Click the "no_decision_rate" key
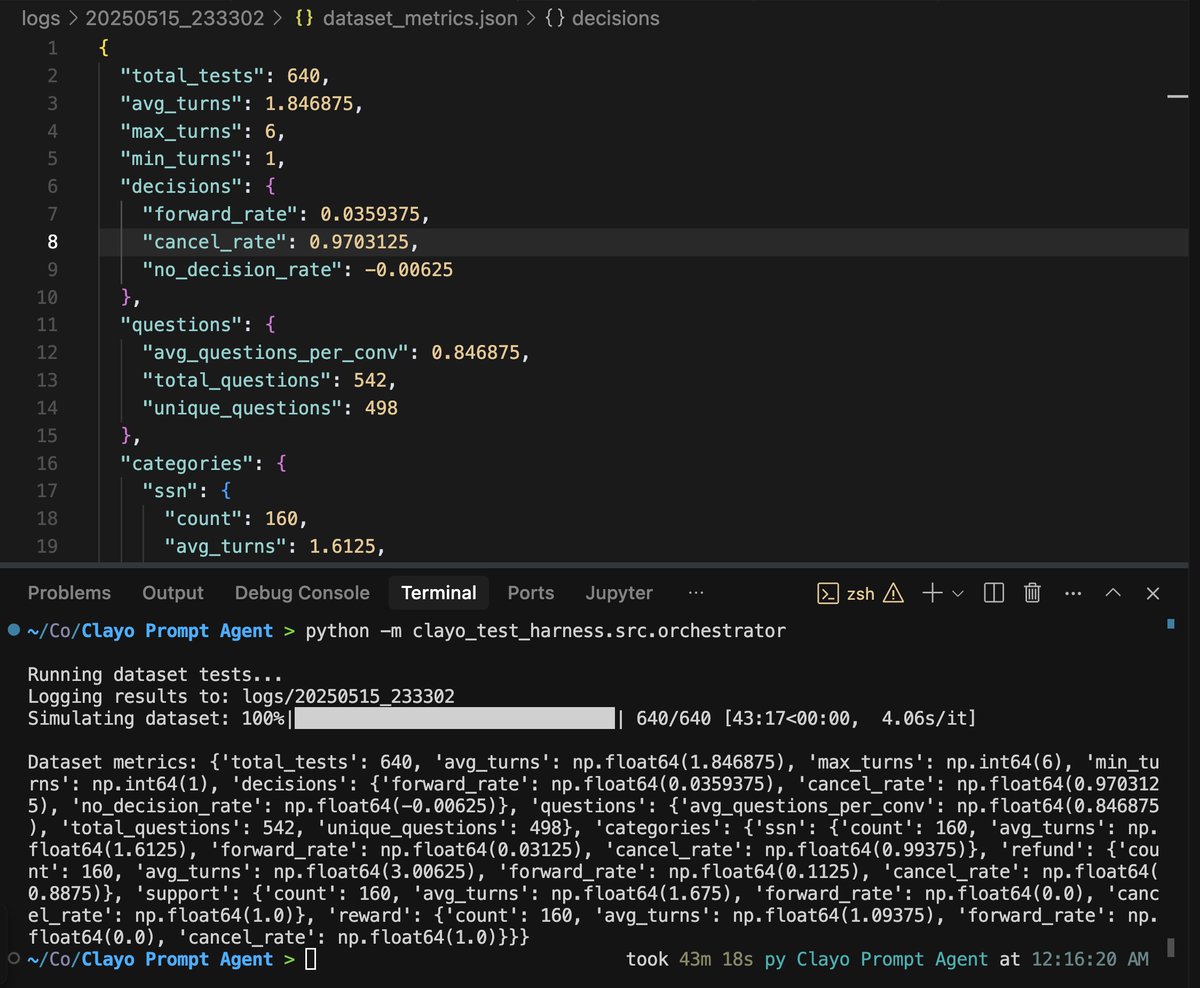Screen dimensions: 1200x988 point(243,270)
